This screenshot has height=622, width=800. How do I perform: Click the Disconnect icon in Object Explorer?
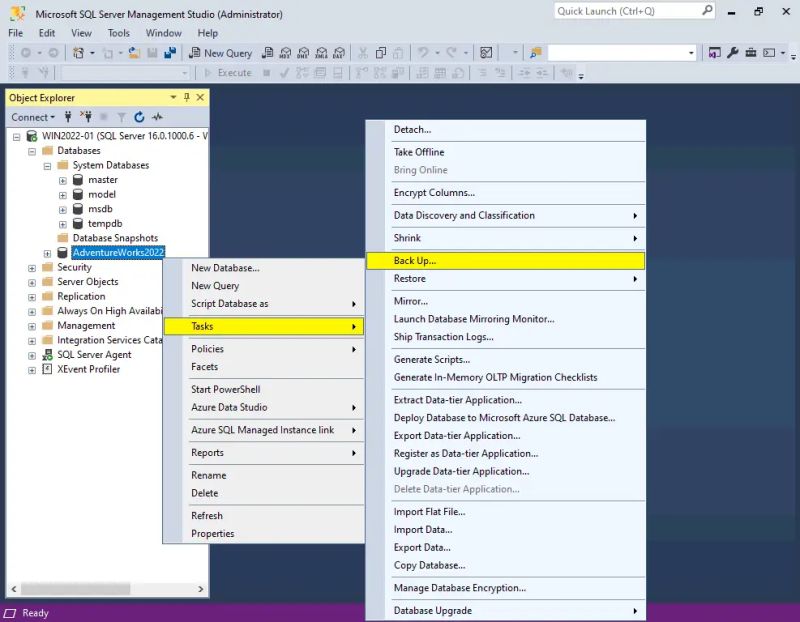point(87,117)
